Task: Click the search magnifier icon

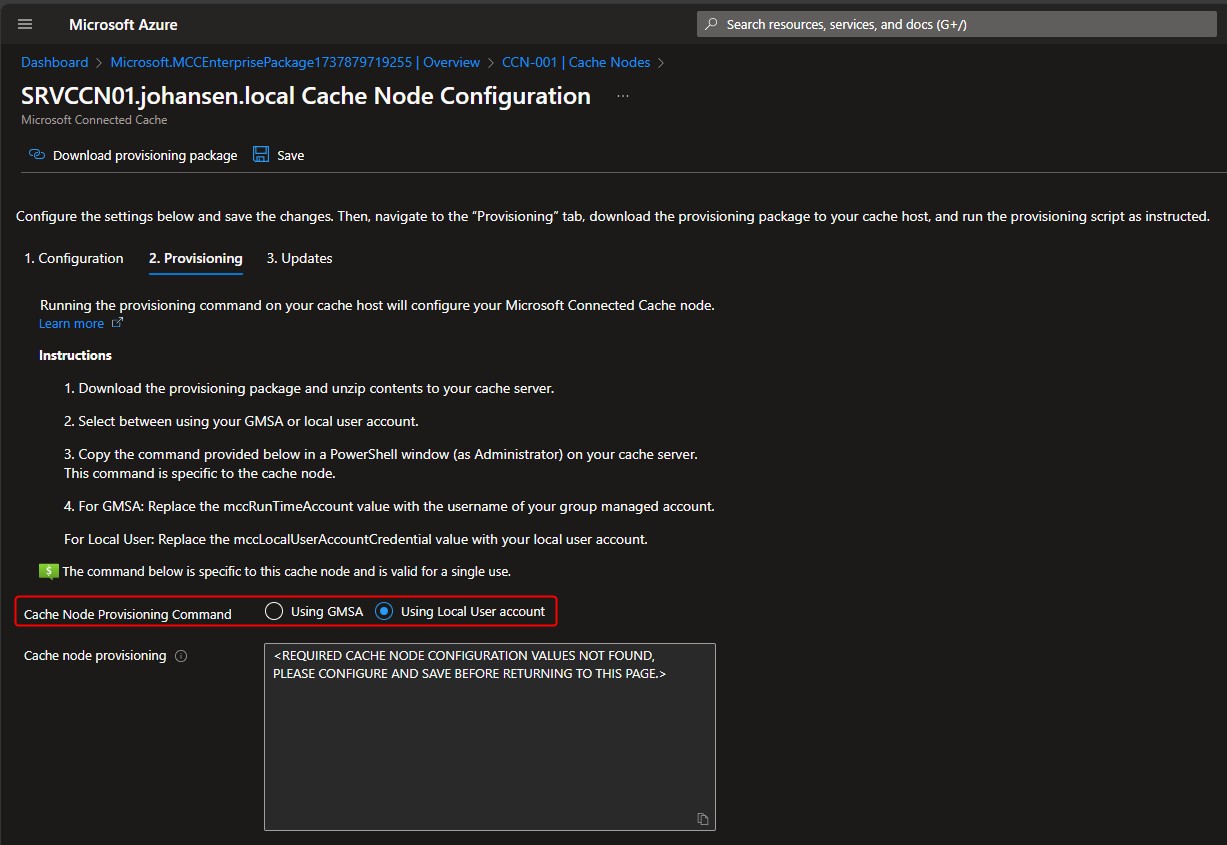Action: (x=711, y=24)
